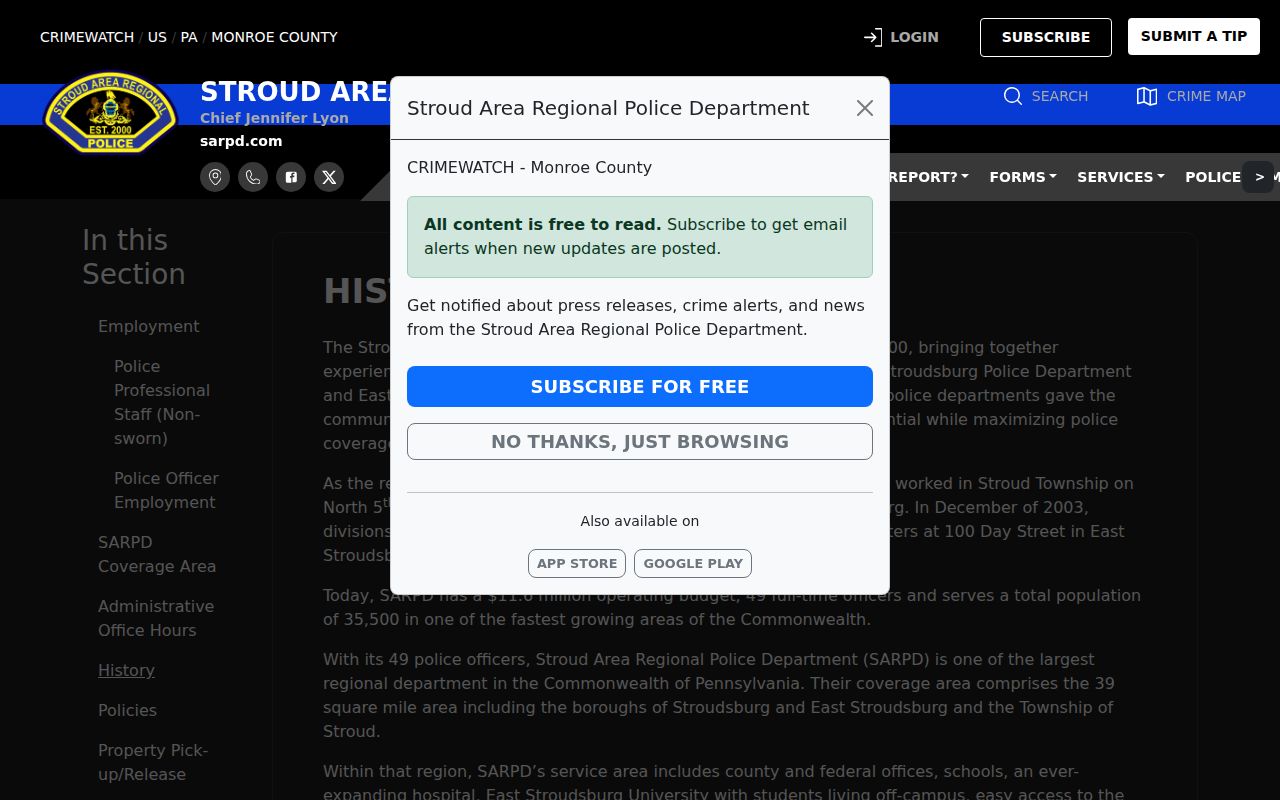
Task: Open Police Professional Staff (Non-sworn) page
Action: coord(162,402)
